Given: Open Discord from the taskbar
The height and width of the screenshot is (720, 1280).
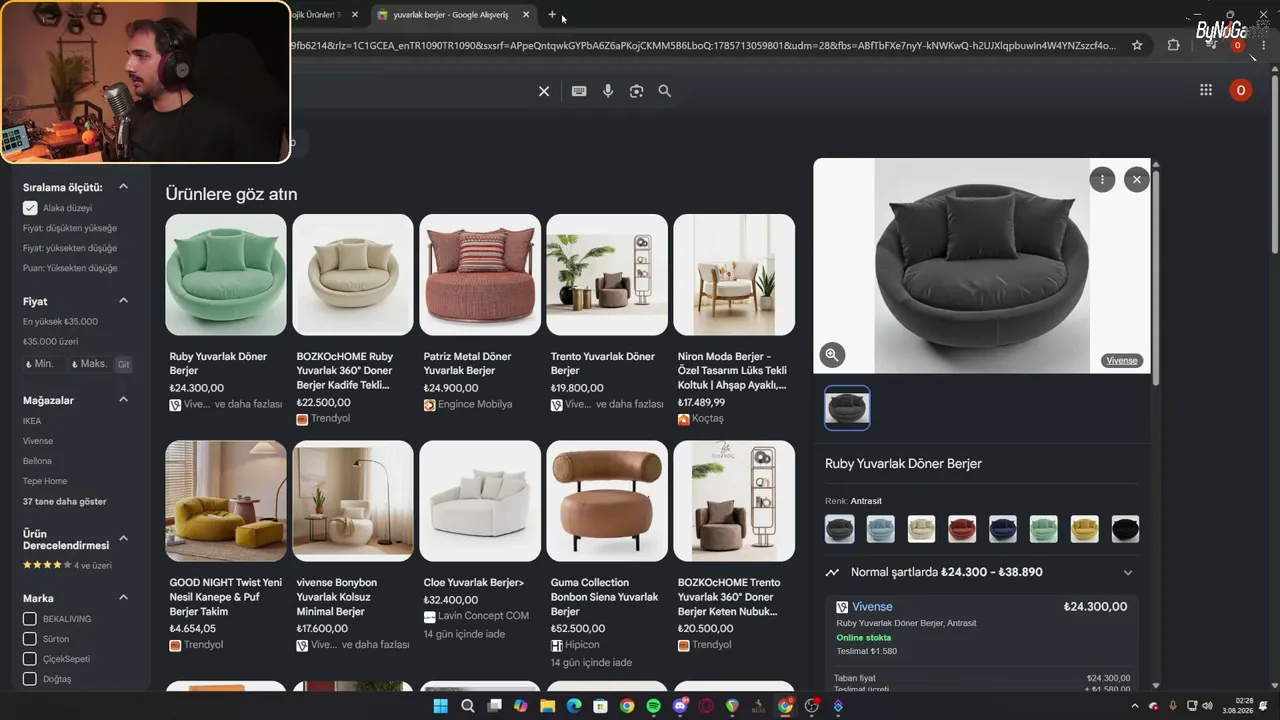Looking at the screenshot, I should click(x=680, y=706).
